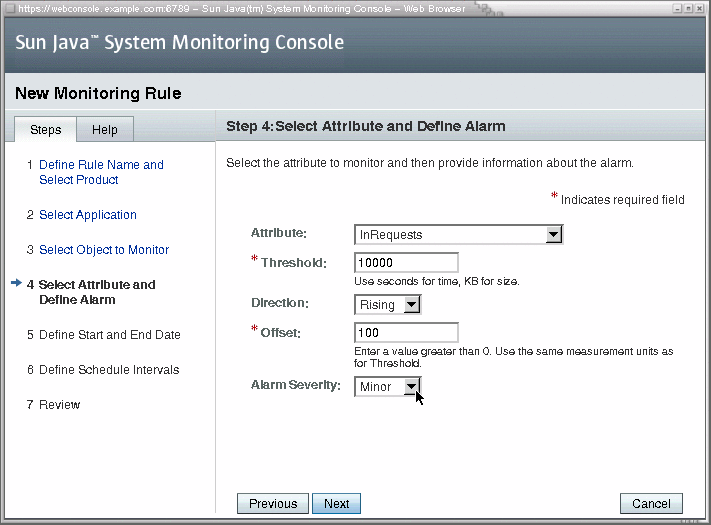This screenshot has height=525, width=711.
Task: Click the 'Indicates required field' note
Action: click(x=623, y=199)
